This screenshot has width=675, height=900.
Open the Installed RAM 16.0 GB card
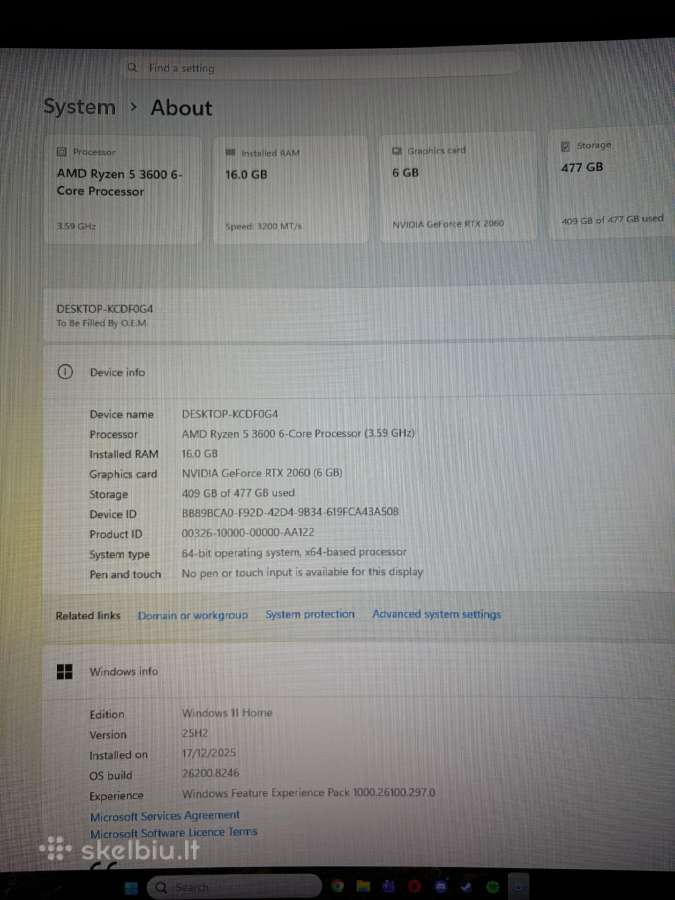tap(290, 191)
